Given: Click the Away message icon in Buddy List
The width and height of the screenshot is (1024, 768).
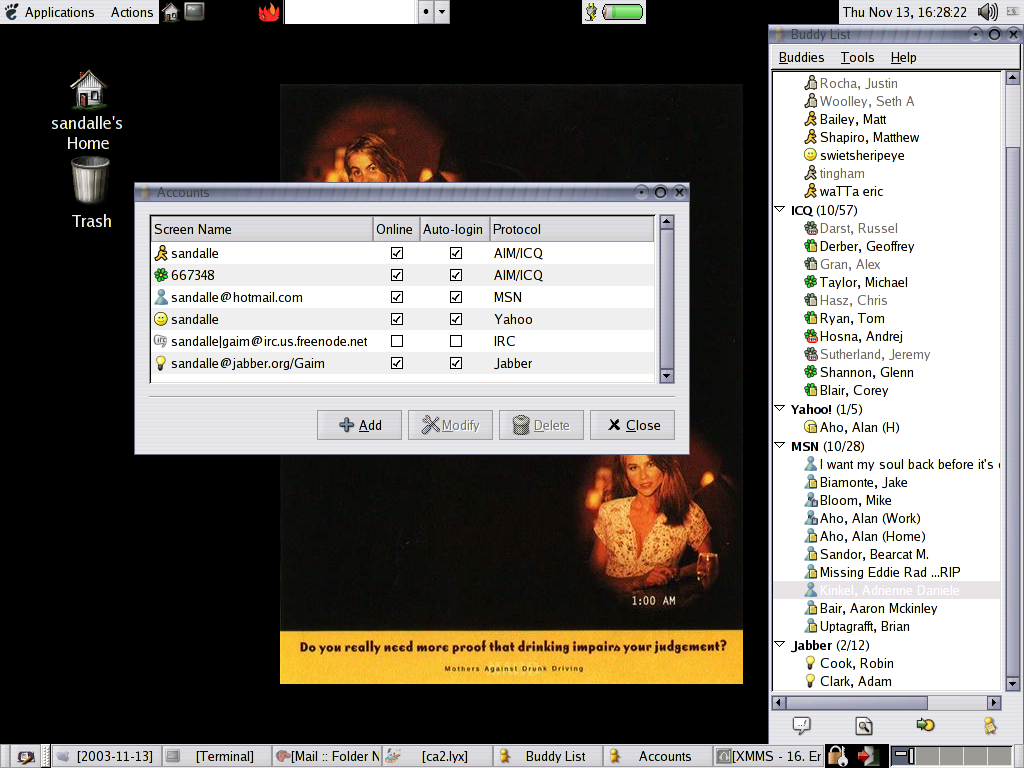Looking at the screenshot, I should point(989,726).
